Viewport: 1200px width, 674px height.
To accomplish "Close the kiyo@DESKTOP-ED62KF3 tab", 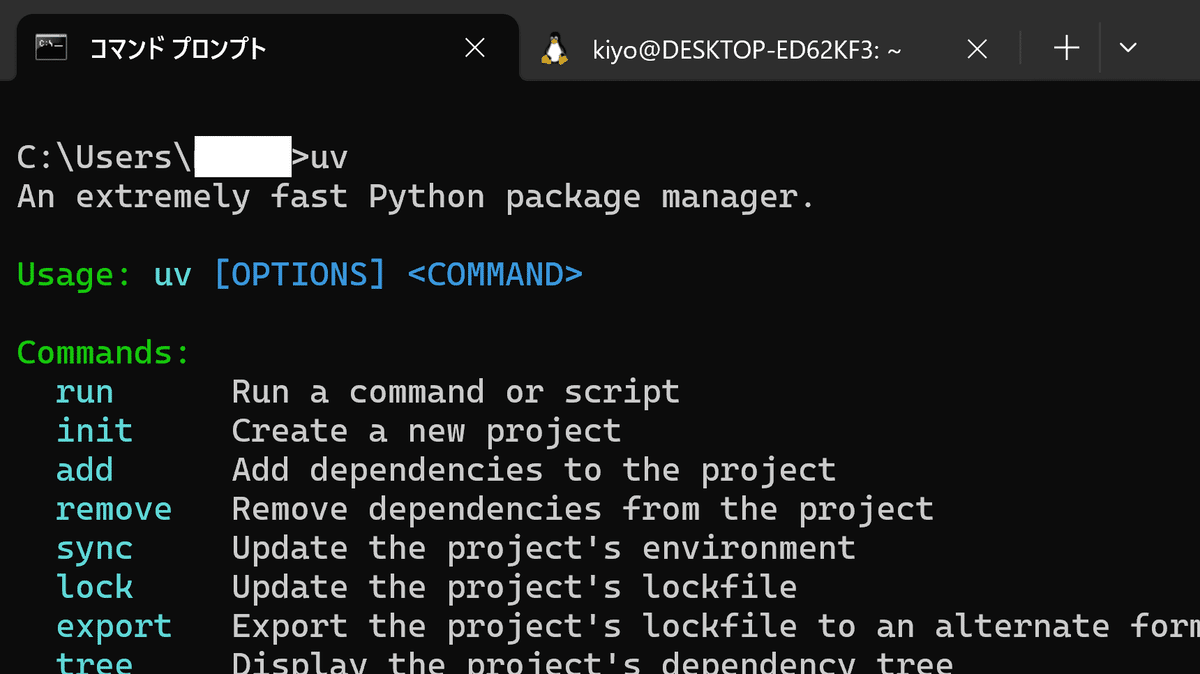I will 978,48.
